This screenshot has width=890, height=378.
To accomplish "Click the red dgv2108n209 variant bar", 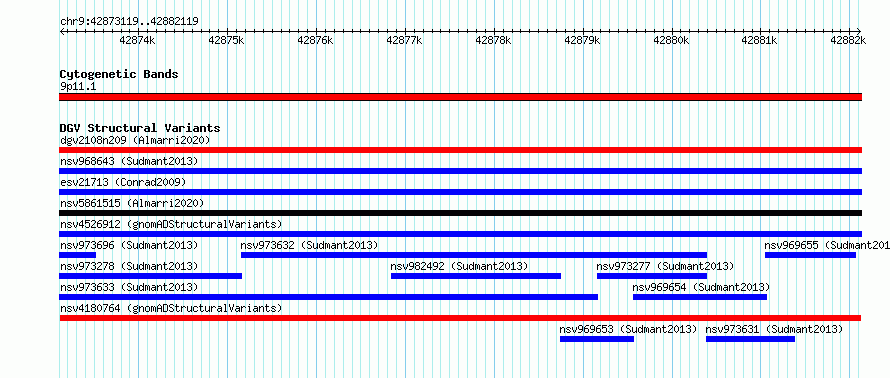I will point(460,150).
